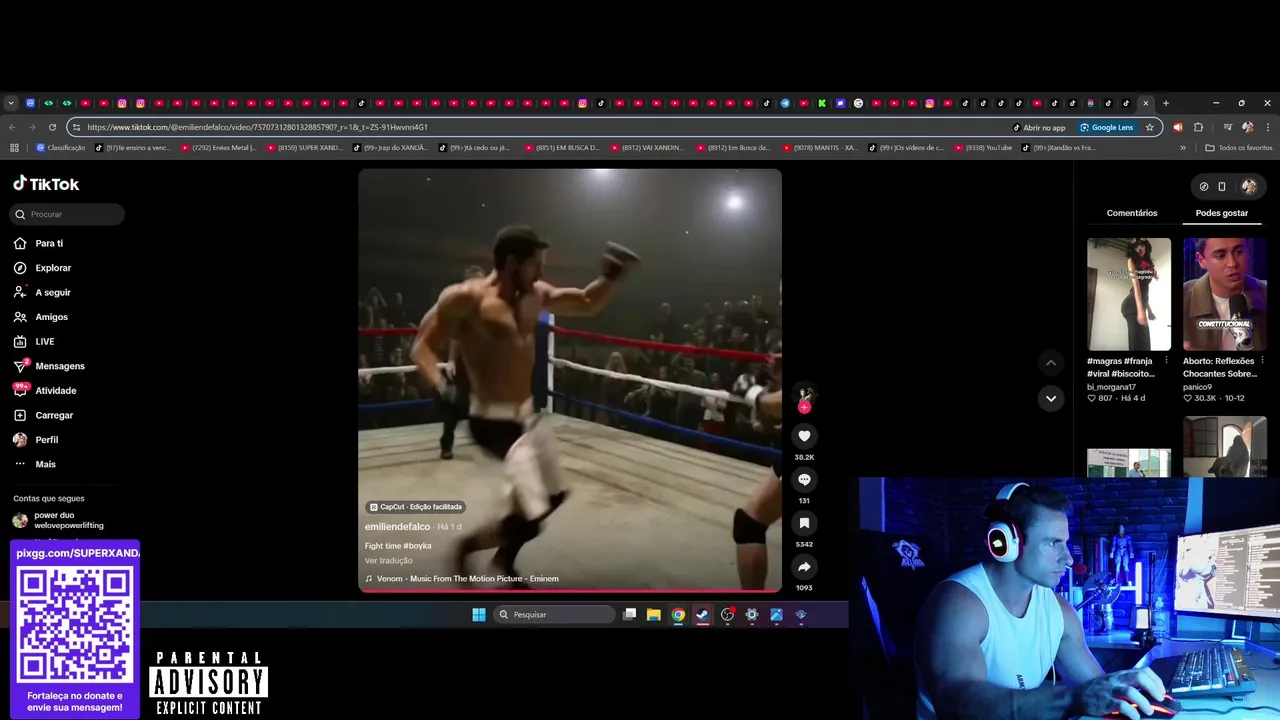Image resolution: width=1280 pixels, height=720 pixels.
Task: Open Task View on taskbar
Action: point(629,615)
